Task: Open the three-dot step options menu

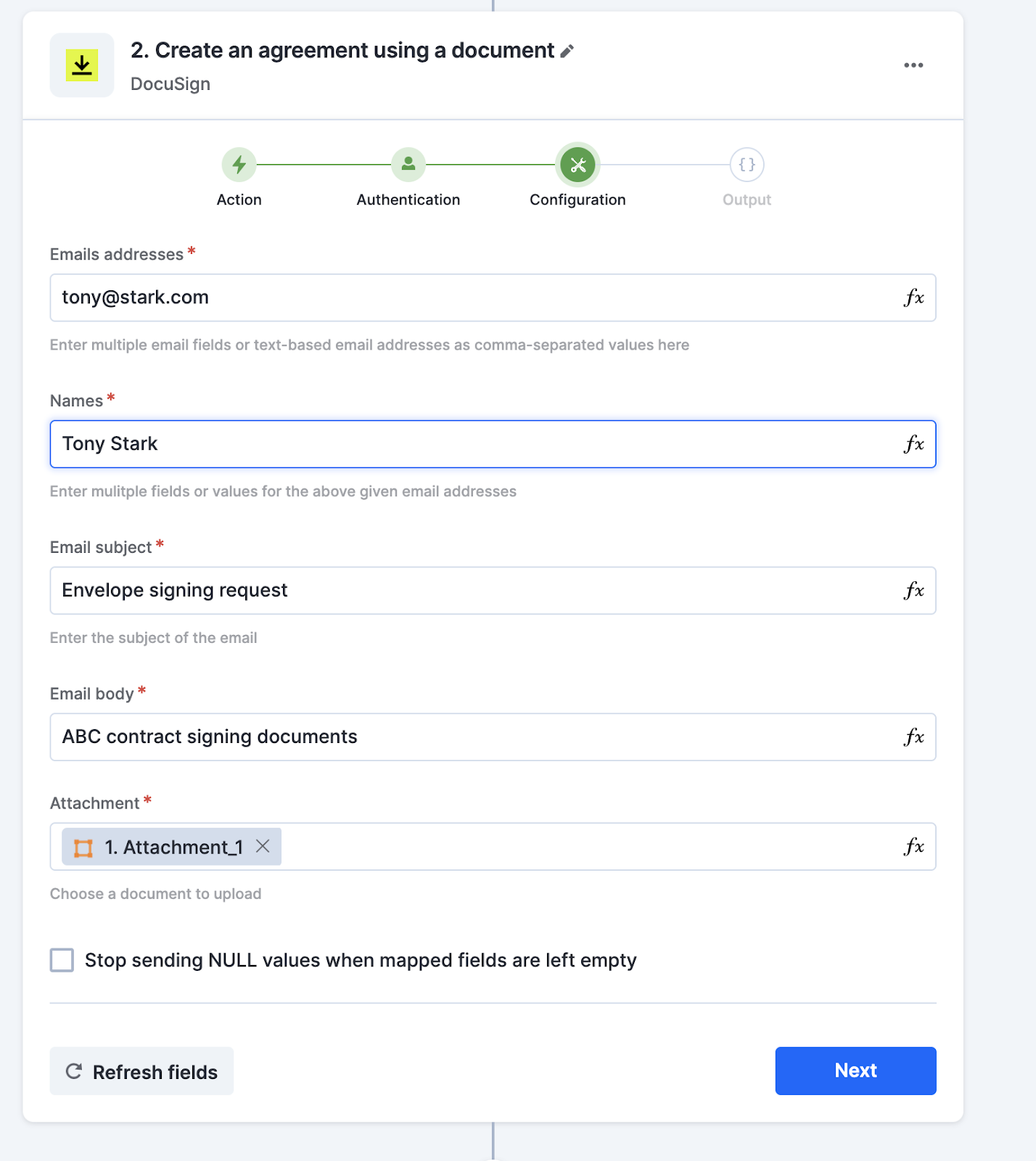Action: (913, 65)
